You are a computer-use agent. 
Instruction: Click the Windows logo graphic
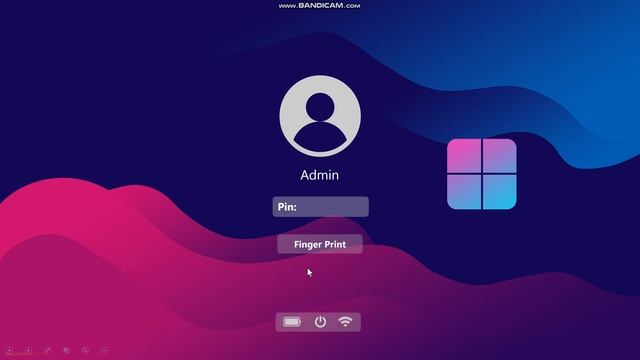482,174
